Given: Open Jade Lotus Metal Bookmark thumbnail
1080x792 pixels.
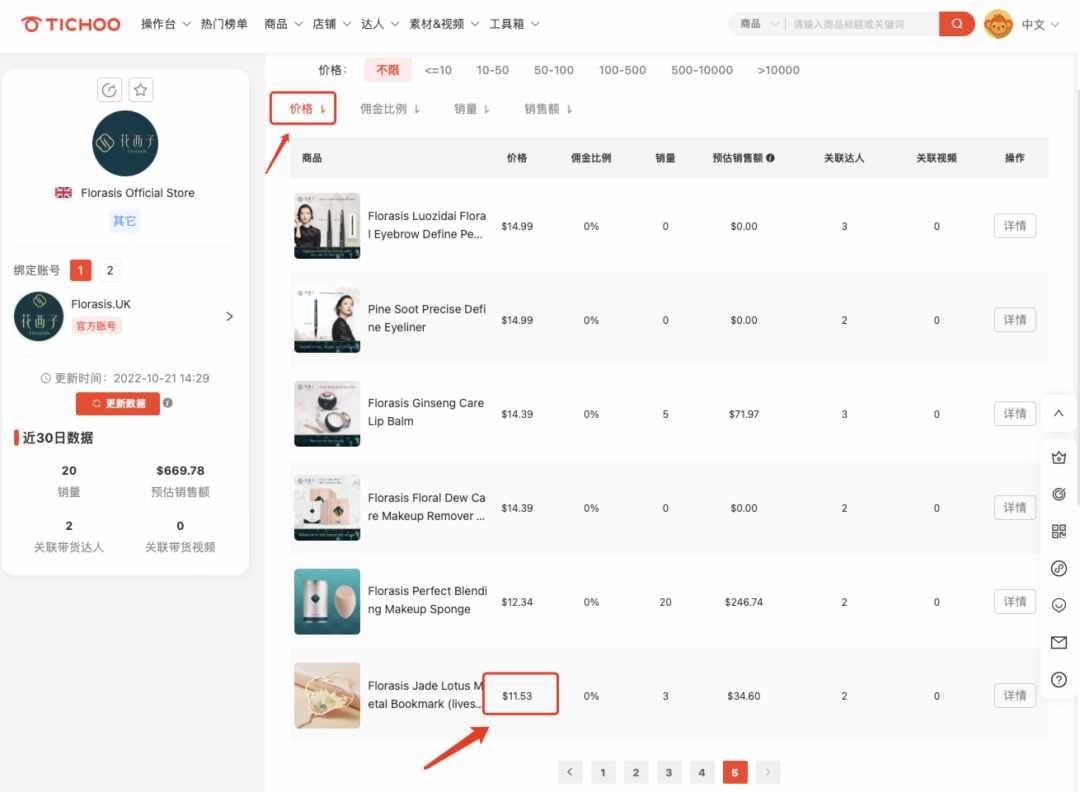Looking at the screenshot, I should tap(327, 696).
